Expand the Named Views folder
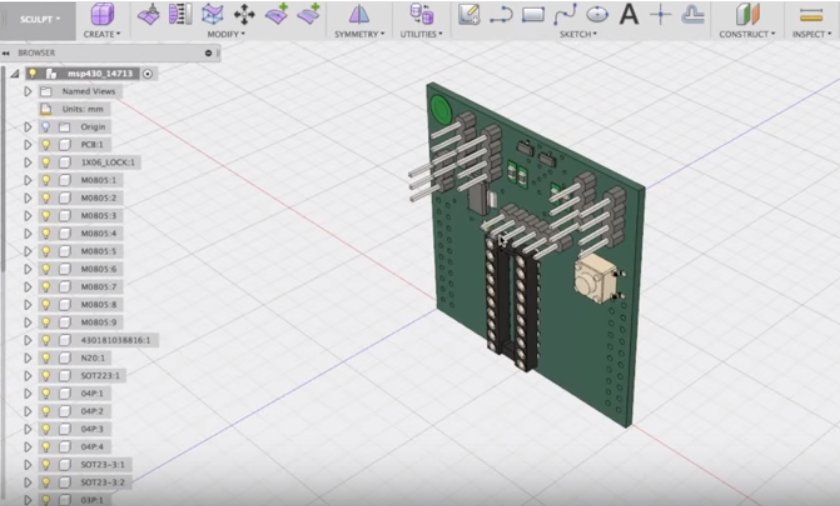 pyautogui.click(x=28, y=92)
